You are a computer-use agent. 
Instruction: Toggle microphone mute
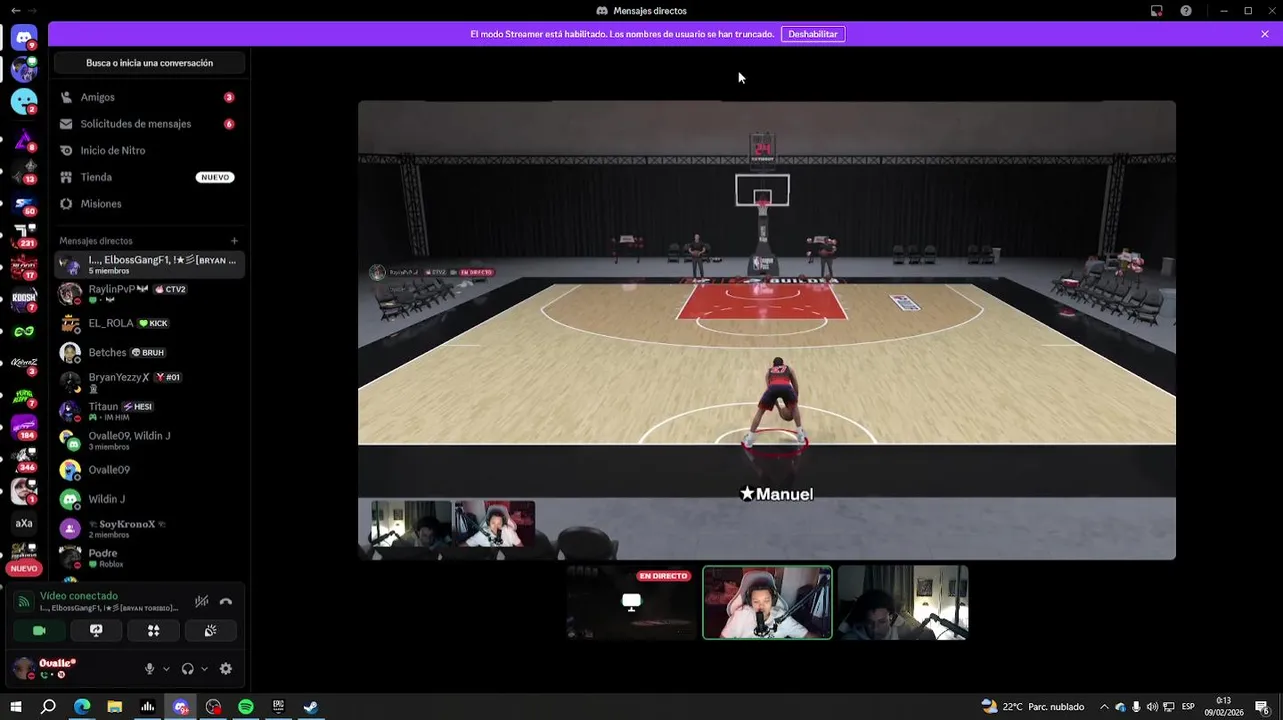point(150,669)
